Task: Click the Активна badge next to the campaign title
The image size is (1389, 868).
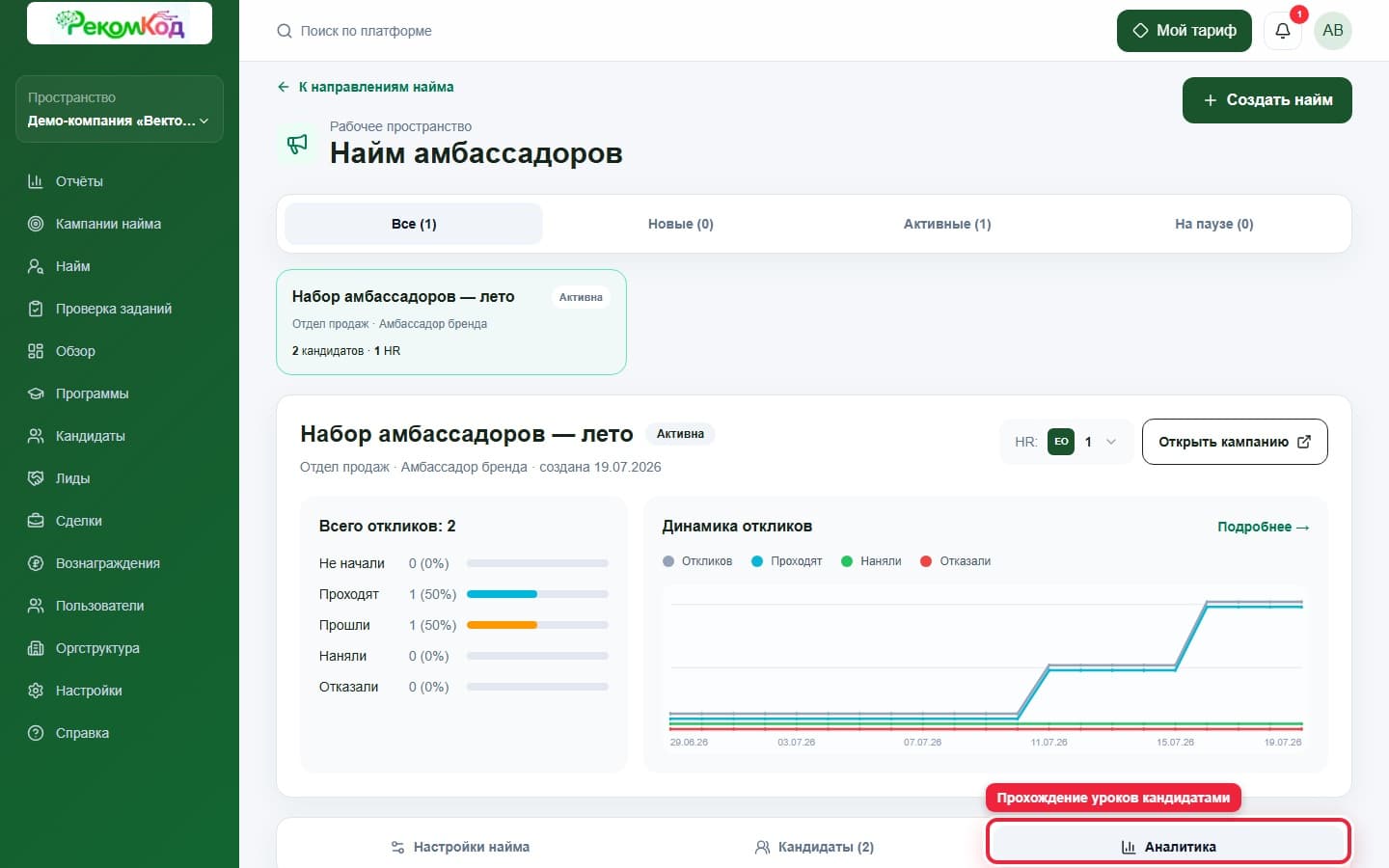Action: pyautogui.click(x=680, y=434)
